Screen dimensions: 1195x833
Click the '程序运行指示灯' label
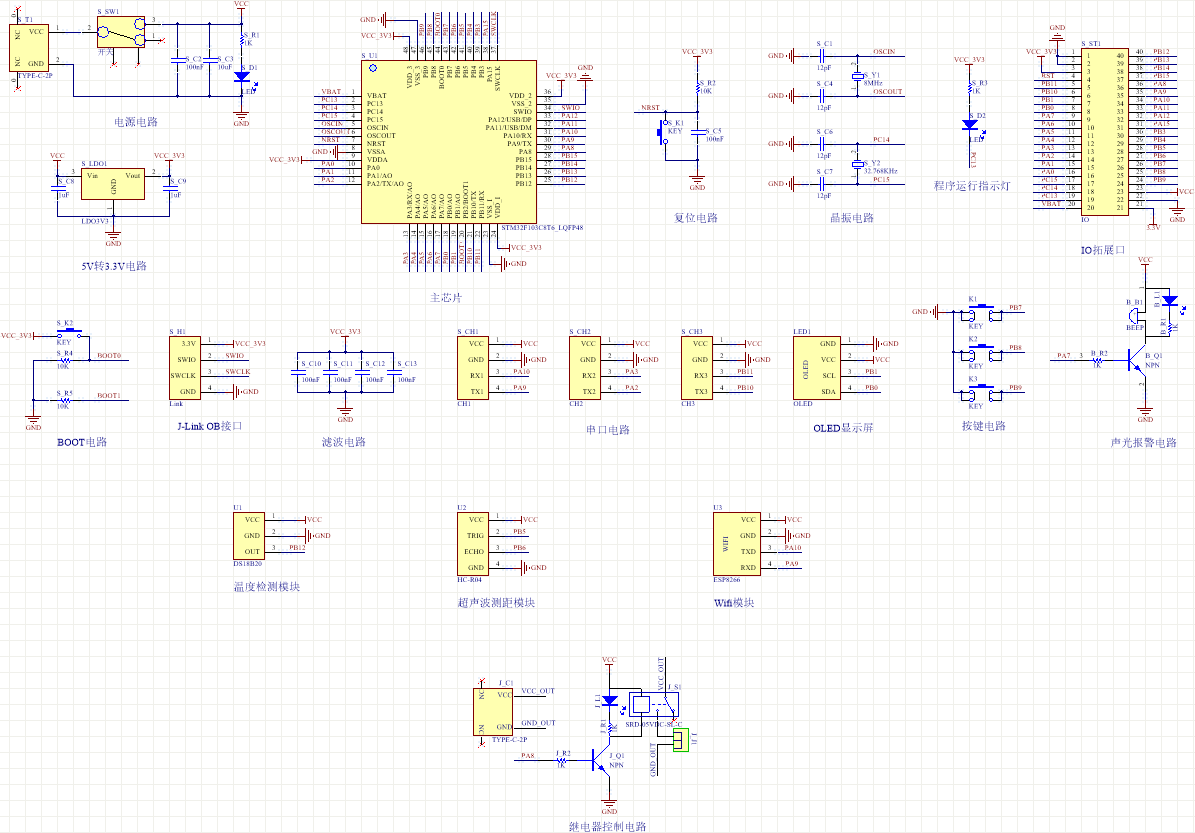(972, 186)
